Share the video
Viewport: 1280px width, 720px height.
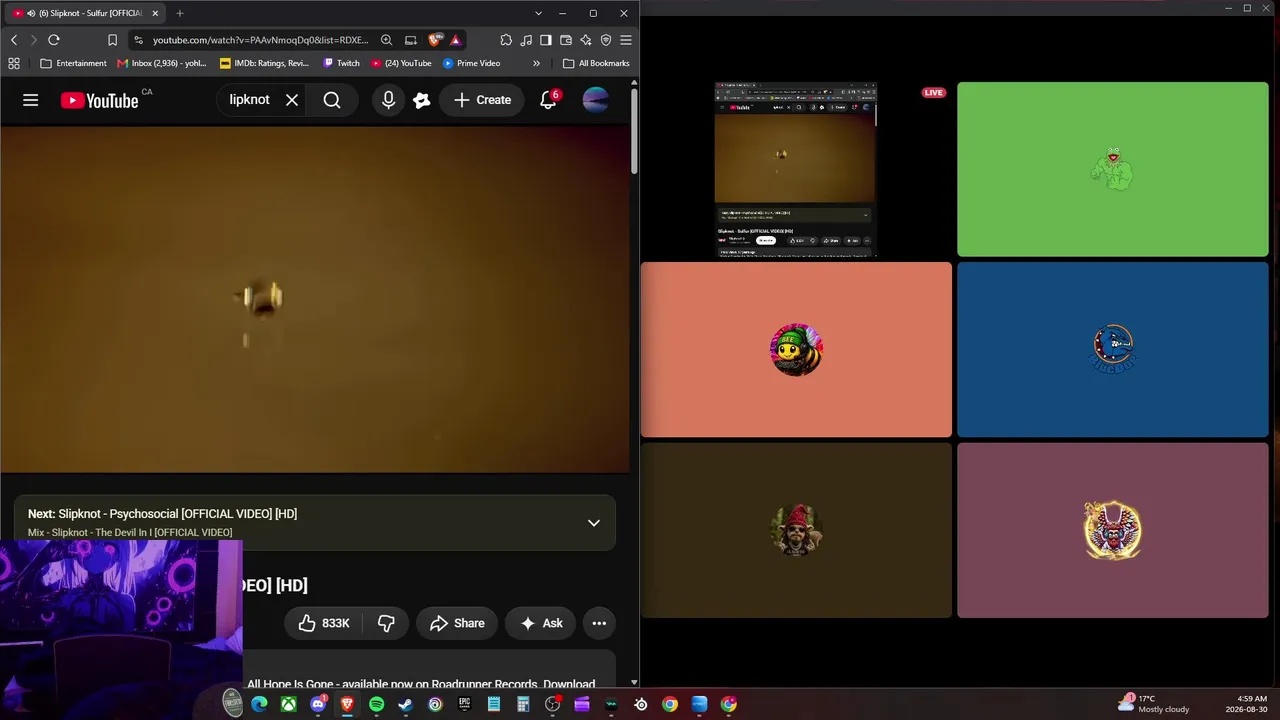click(457, 623)
